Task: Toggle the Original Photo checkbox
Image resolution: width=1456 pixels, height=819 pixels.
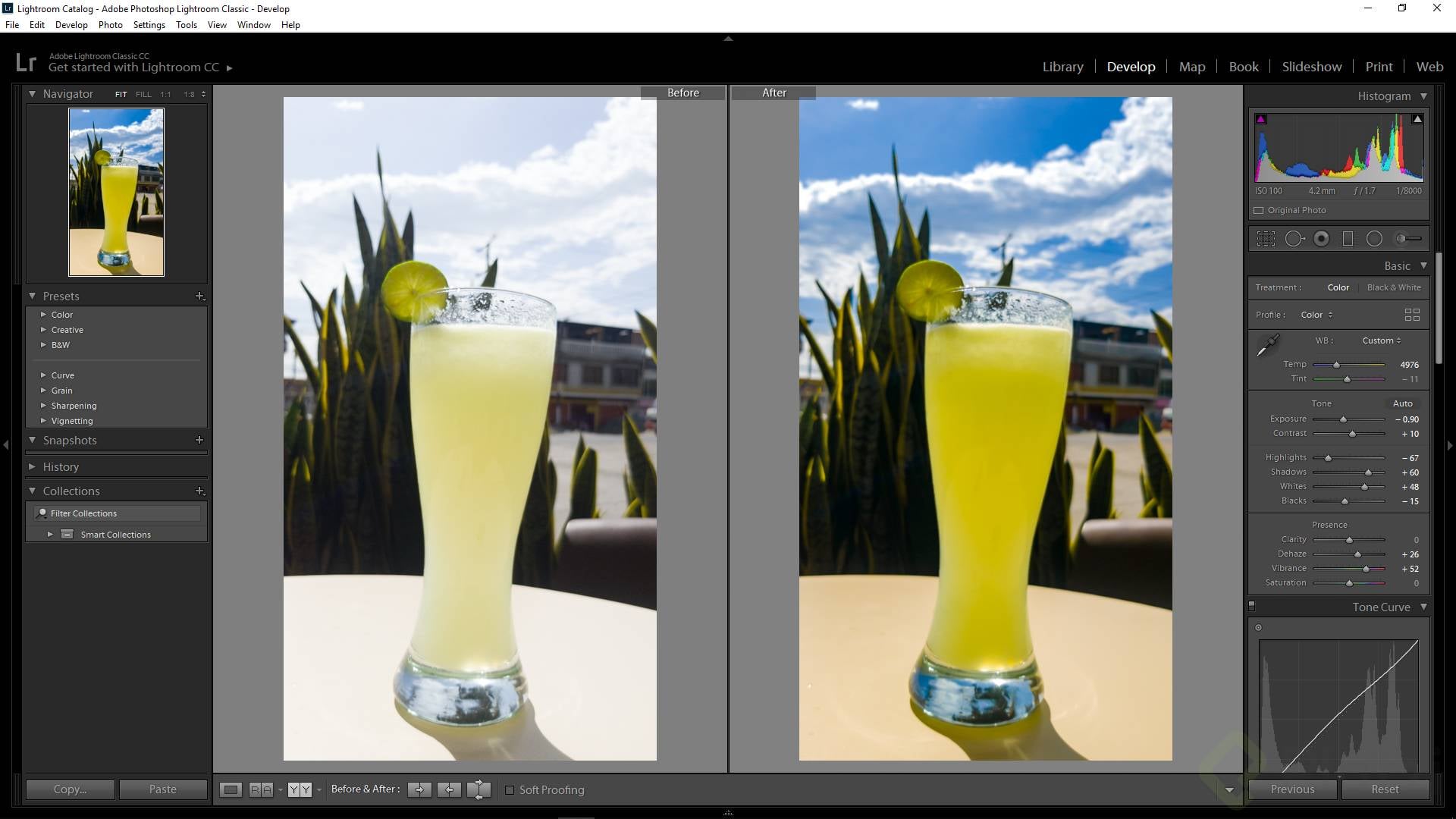Action: tap(1258, 210)
